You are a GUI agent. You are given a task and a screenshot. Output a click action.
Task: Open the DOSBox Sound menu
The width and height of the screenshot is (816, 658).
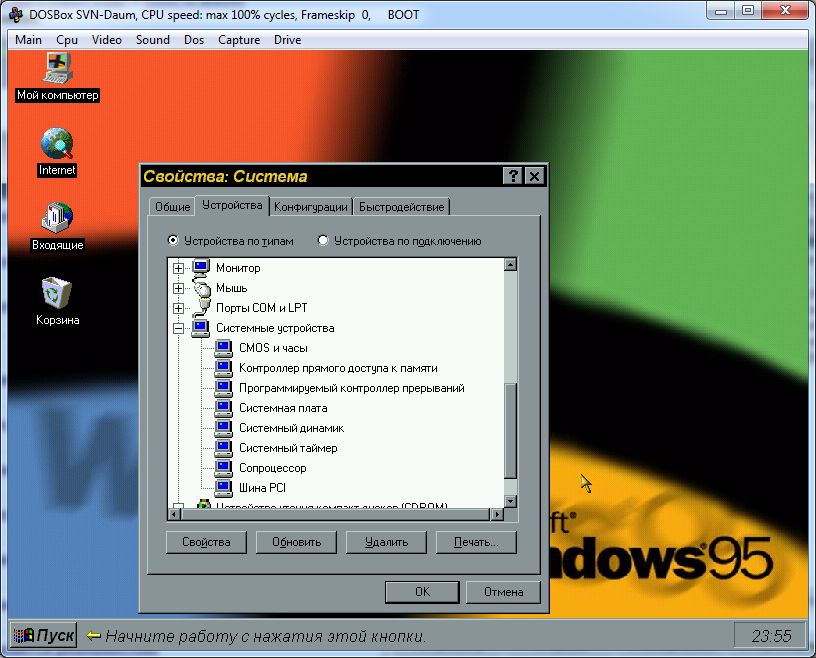152,40
